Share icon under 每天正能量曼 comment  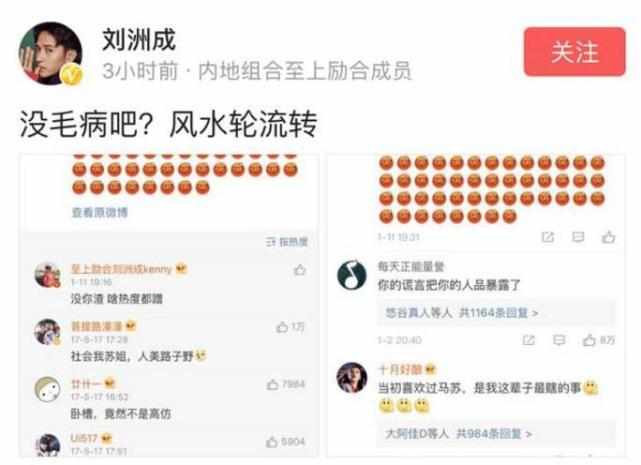529,340
